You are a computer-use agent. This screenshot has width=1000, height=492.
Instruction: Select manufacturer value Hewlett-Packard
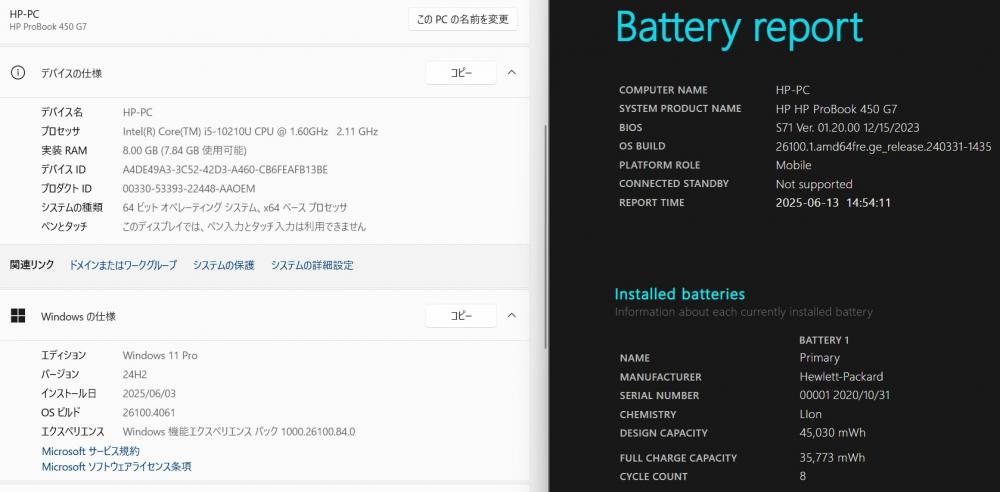(841, 376)
